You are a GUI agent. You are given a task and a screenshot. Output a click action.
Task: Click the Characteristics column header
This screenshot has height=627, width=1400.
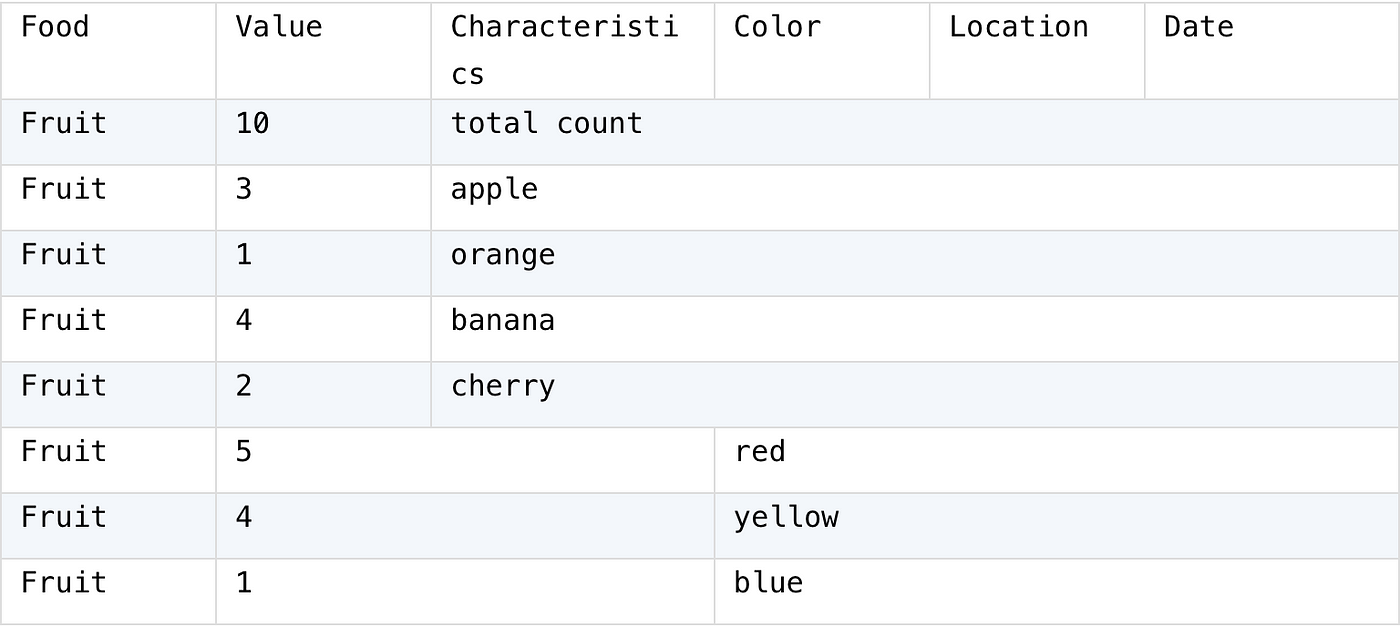[573, 51]
